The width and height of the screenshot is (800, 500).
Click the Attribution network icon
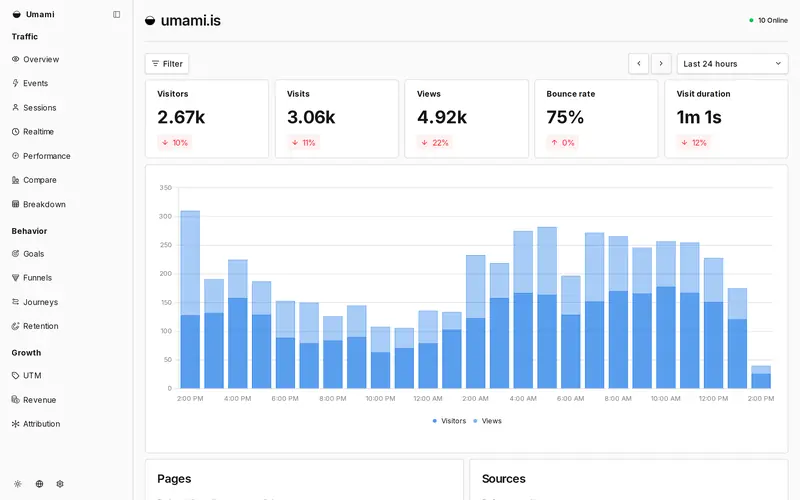(15, 424)
